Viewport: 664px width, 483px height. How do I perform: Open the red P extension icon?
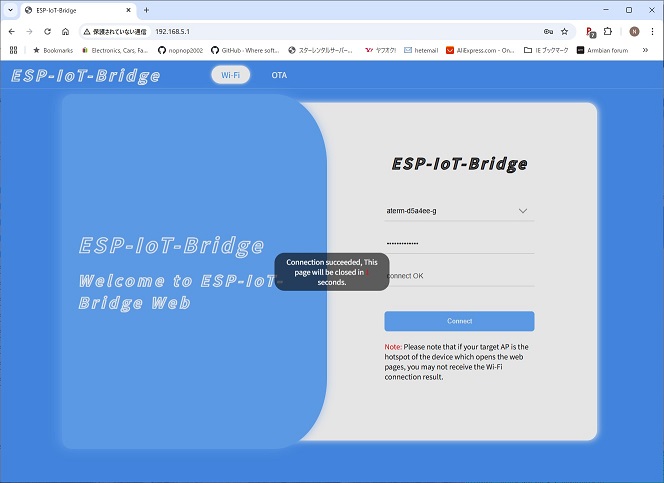[x=590, y=32]
